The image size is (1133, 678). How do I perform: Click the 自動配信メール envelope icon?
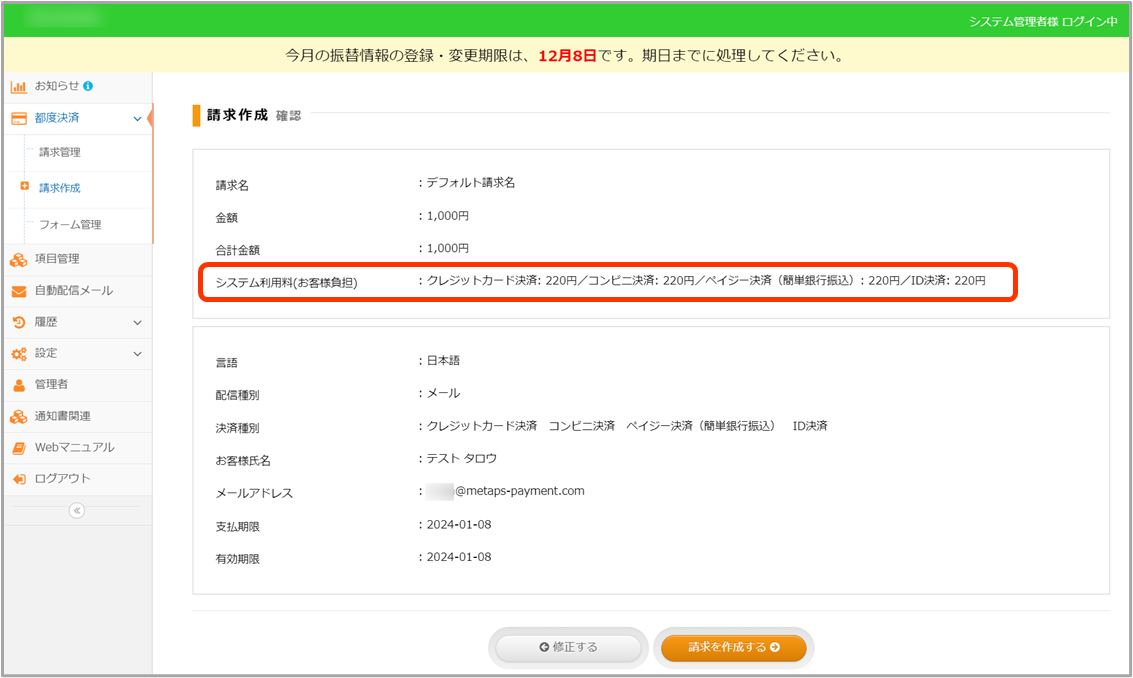tap(18, 291)
